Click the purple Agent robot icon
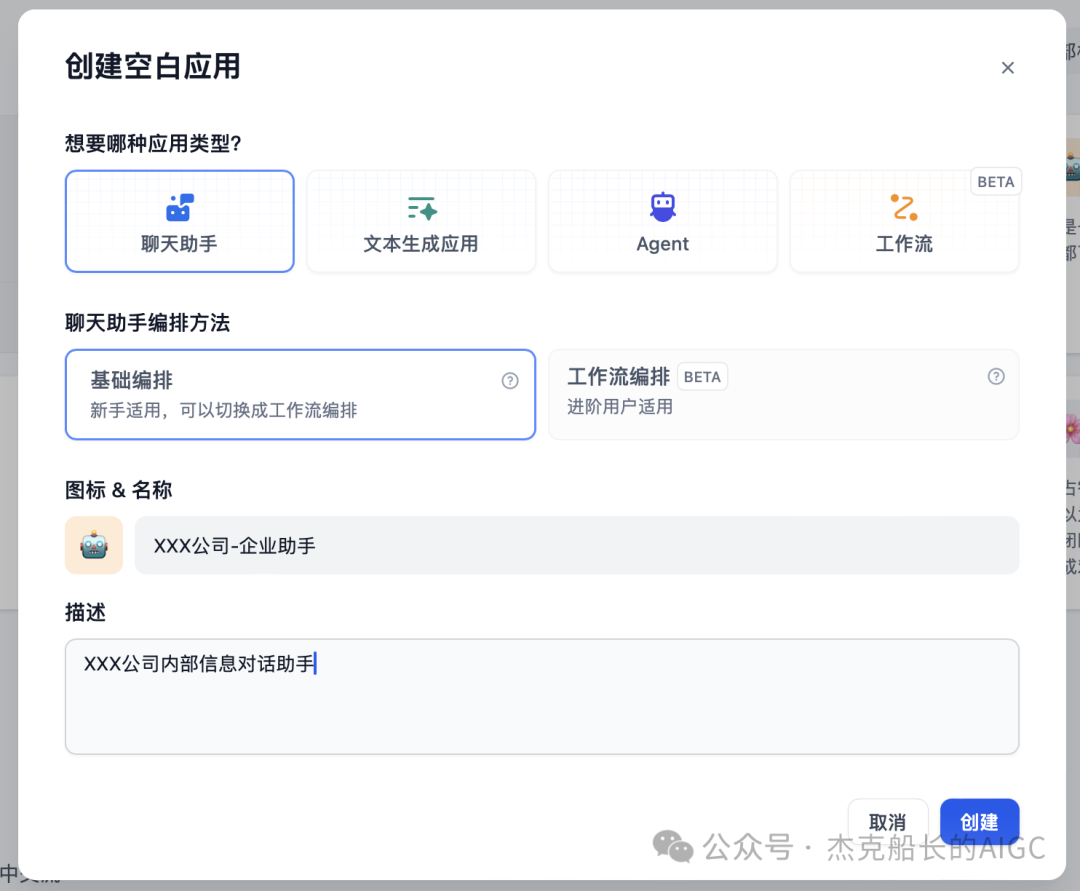The image size is (1080, 891). tap(663, 207)
